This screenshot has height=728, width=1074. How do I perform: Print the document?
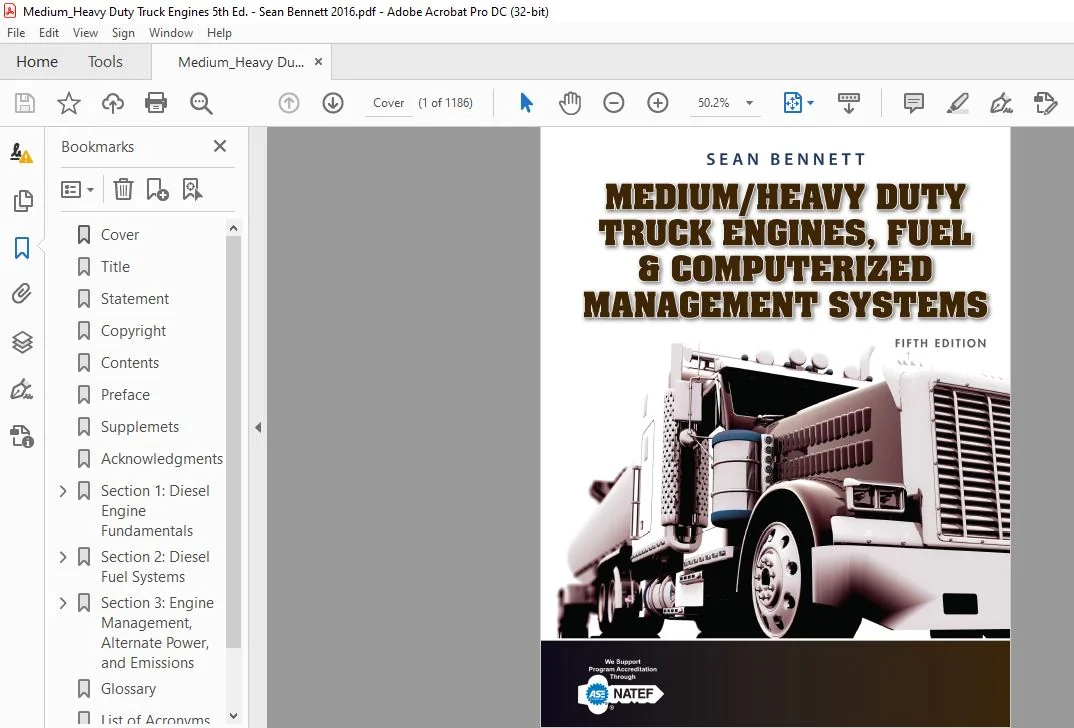156,103
